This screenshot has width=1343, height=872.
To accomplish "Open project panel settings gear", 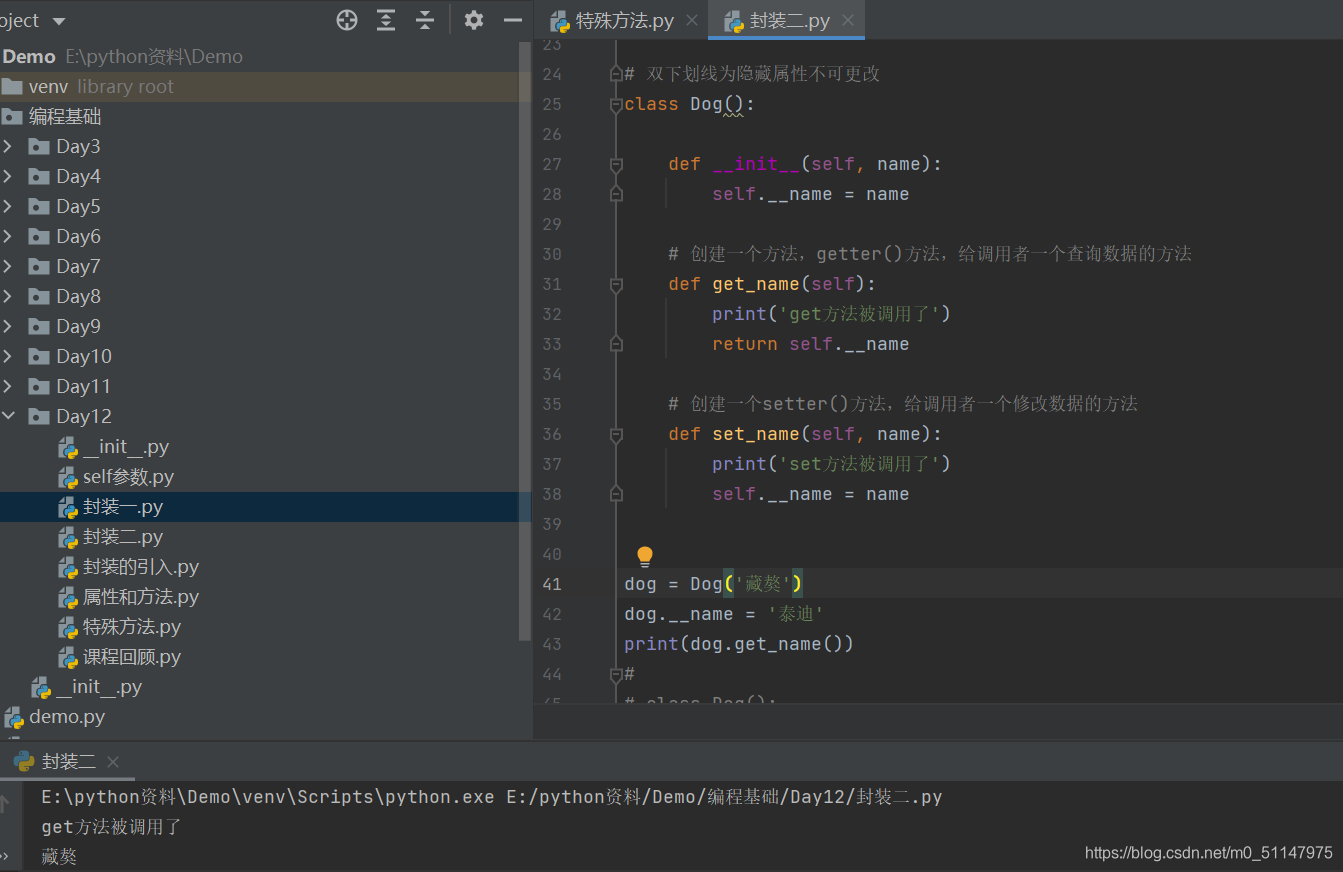I will click(x=474, y=20).
